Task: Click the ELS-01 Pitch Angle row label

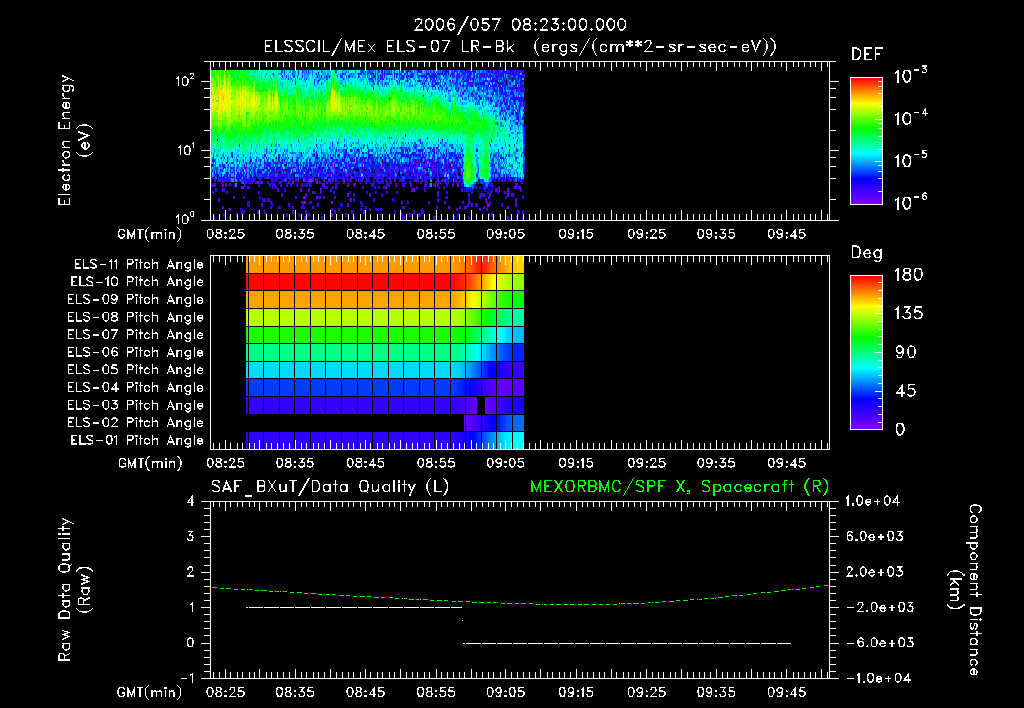Action: pyautogui.click(x=137, y=440)
